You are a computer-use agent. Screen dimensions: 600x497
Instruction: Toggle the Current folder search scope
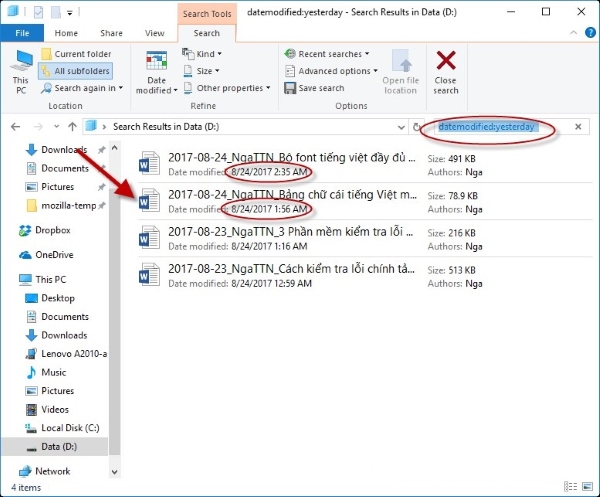(75, 54)
